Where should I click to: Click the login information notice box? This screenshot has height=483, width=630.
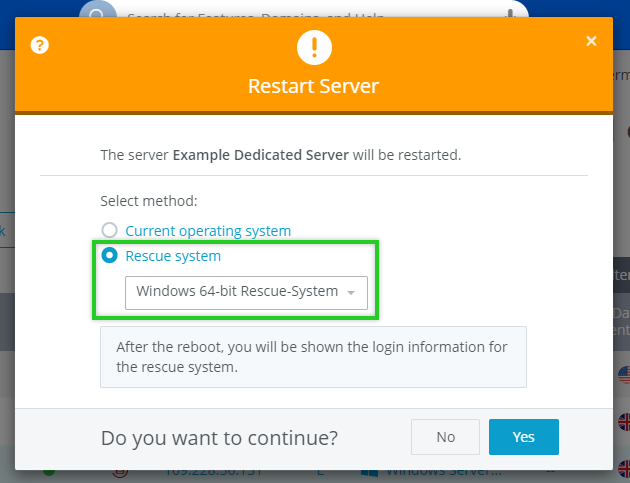click(313, 357)
